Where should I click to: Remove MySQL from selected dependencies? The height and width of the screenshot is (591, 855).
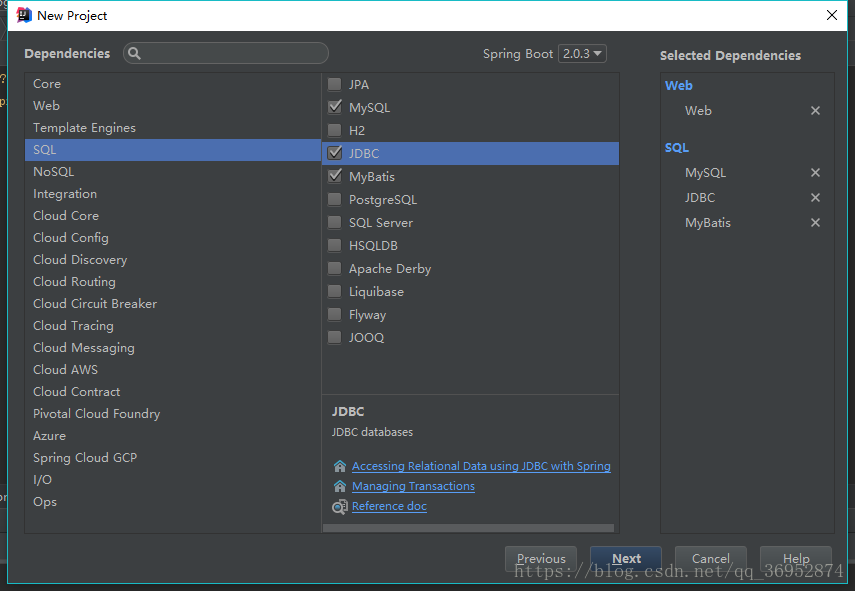(815, 173)
